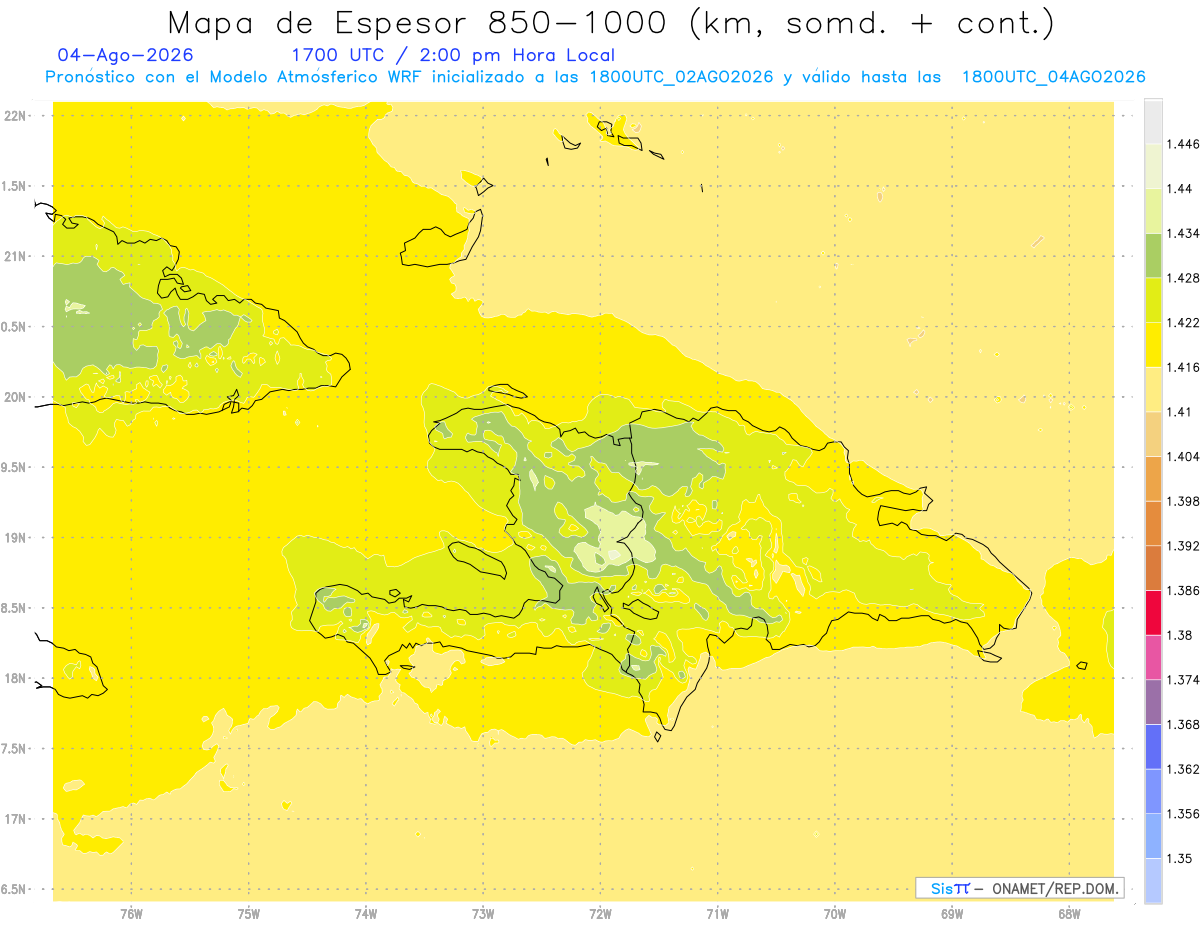This screenshot has width=1200, height=927.
Task: Click the longitude label '72W'
Action: (600, 913)
